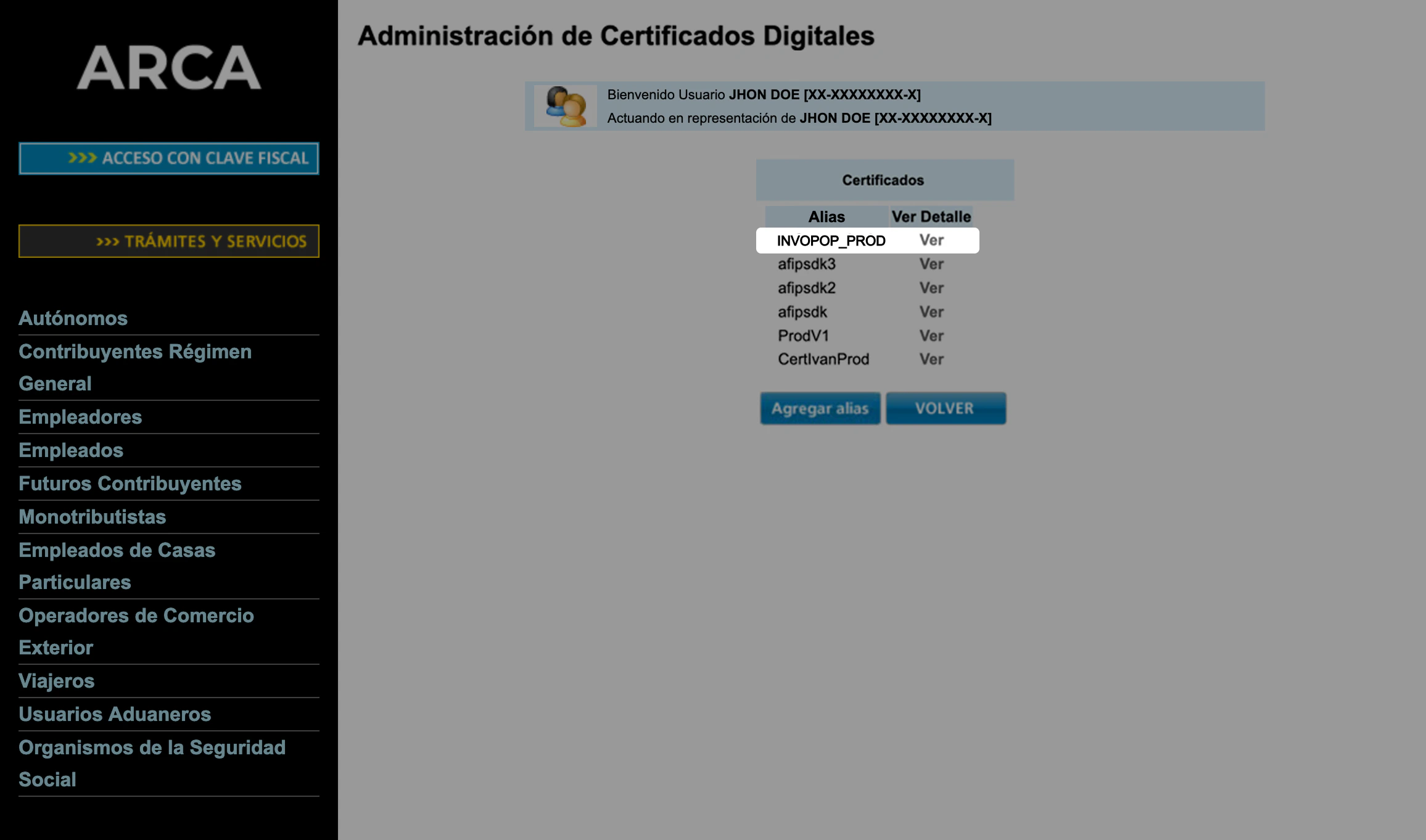This screenshot has height=840, width=1426.
Task: Go to Empleadores section
Action: pos(80,417)
